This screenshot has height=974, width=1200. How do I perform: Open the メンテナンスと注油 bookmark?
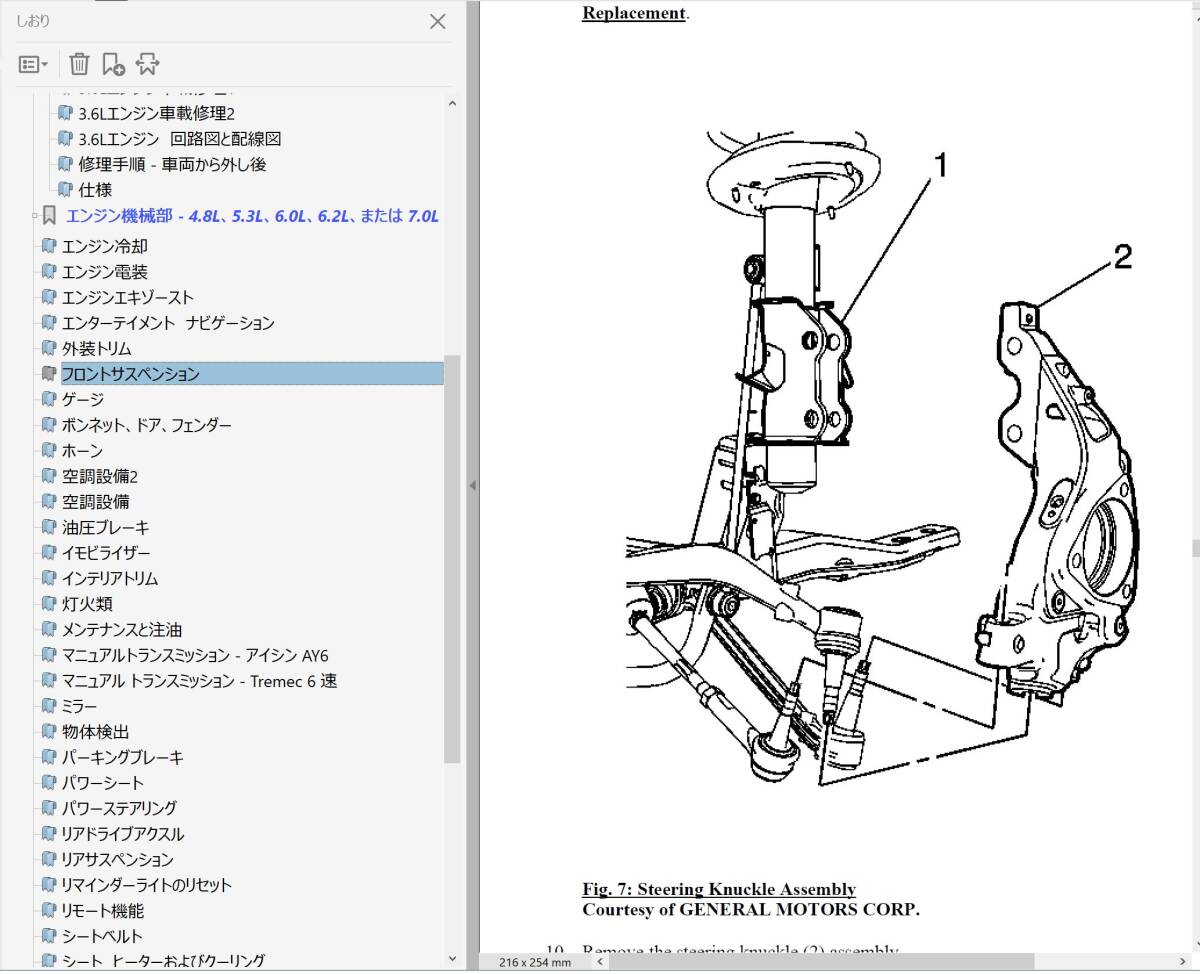[121, 630]
